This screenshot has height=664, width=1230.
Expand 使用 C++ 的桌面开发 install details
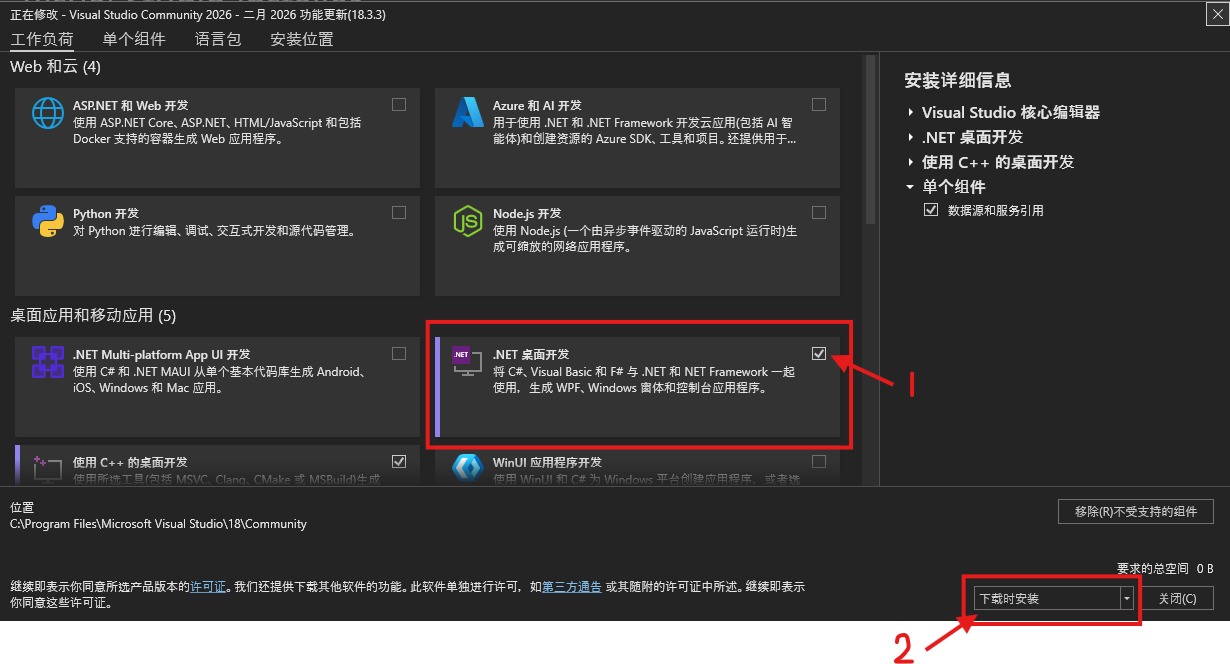pos(911,162)
